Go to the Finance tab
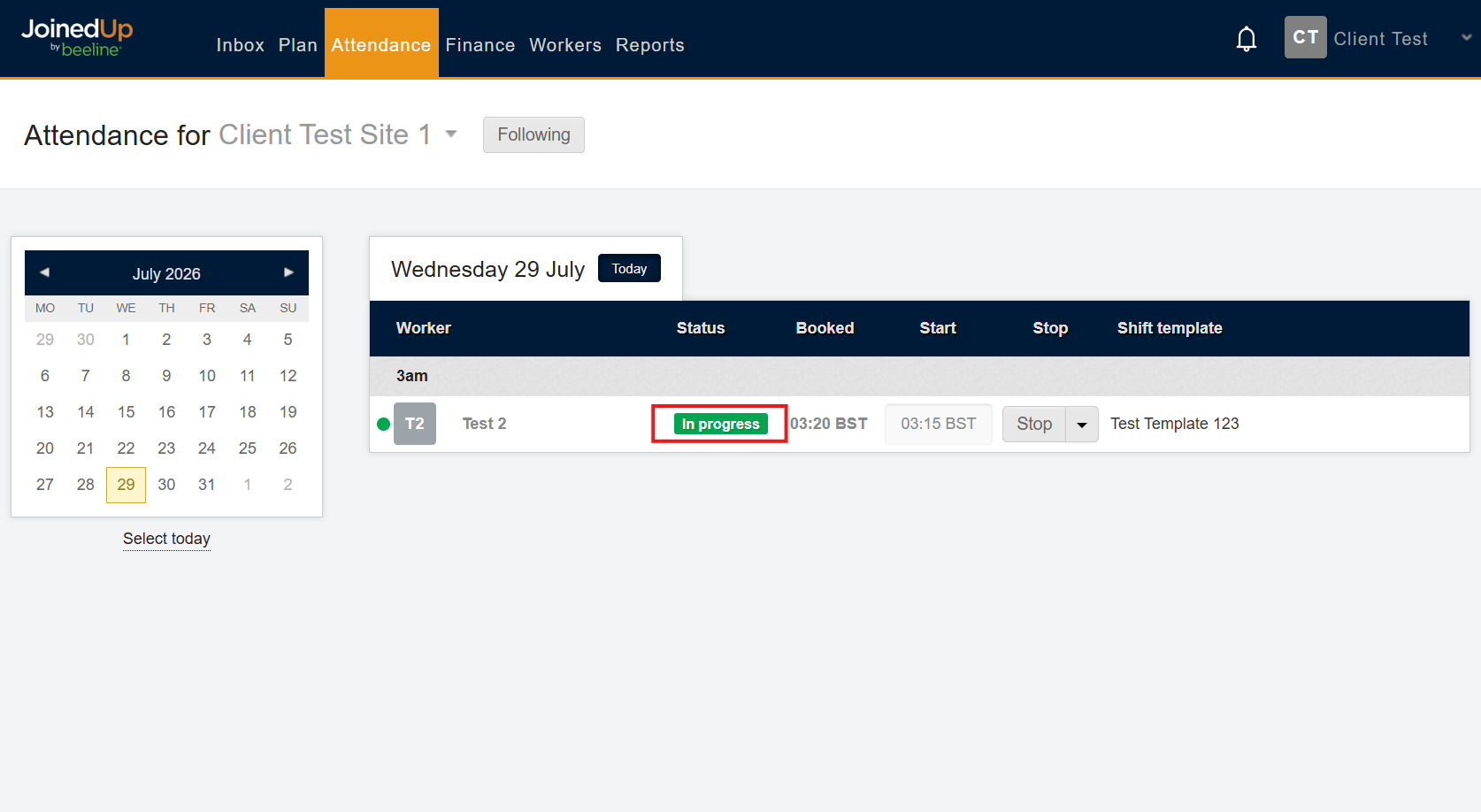This screenshot has width=1481, height=812. click(x=480, y=45)
